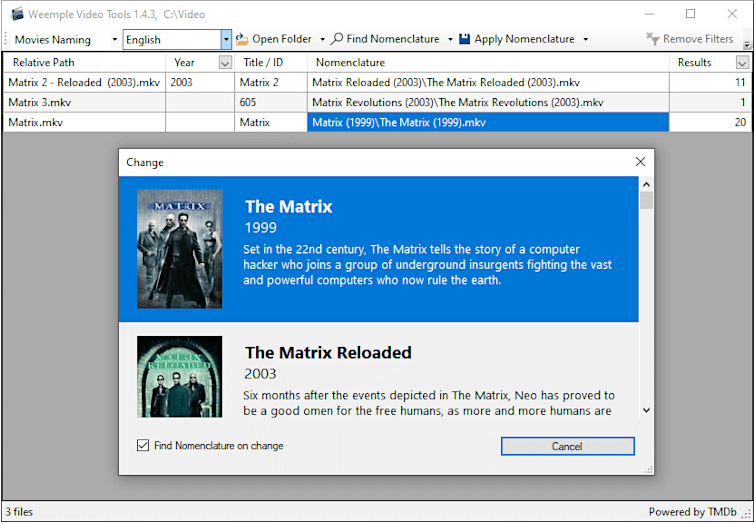The image size is (756, 524).
Task: Click Open Folder label in toolbar
Action: pos(282,39)
